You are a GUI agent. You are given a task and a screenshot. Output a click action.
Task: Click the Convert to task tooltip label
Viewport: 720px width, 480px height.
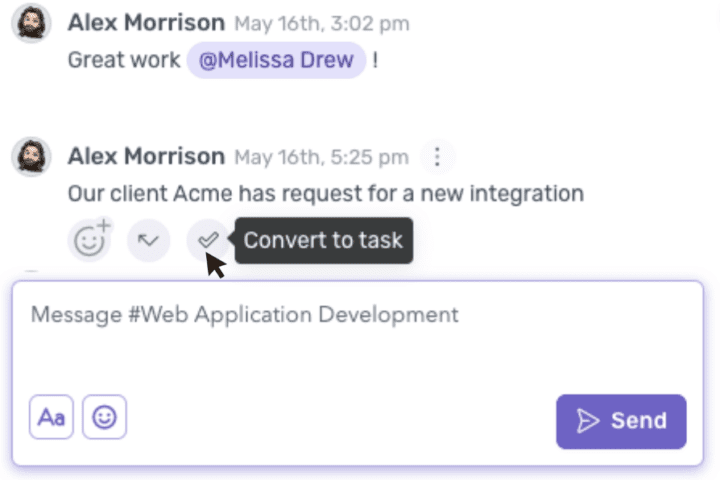tap(323, 240)
